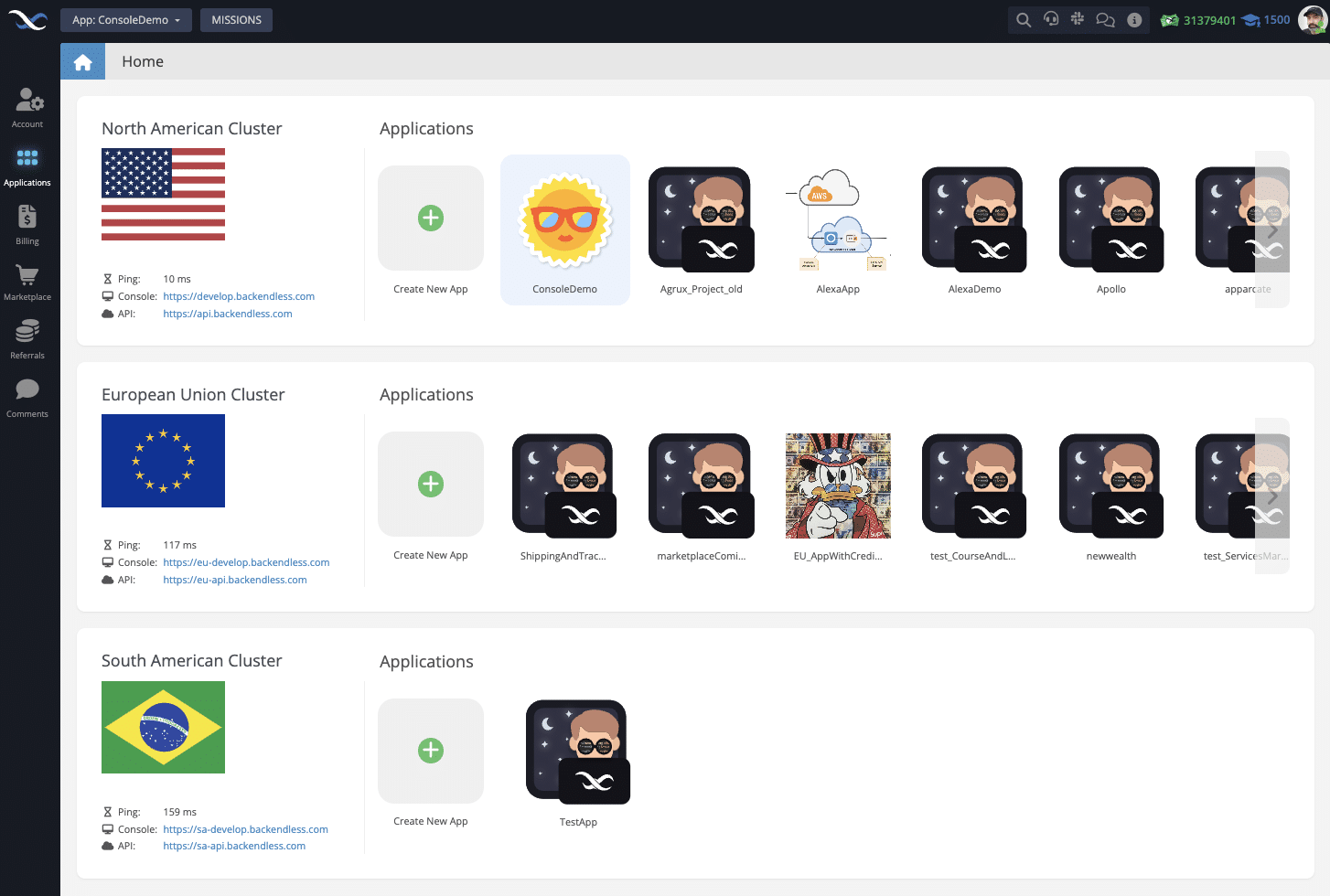Click the https://eu-api.backendless.com link
1330x896 pixels.
coord(235,580)
